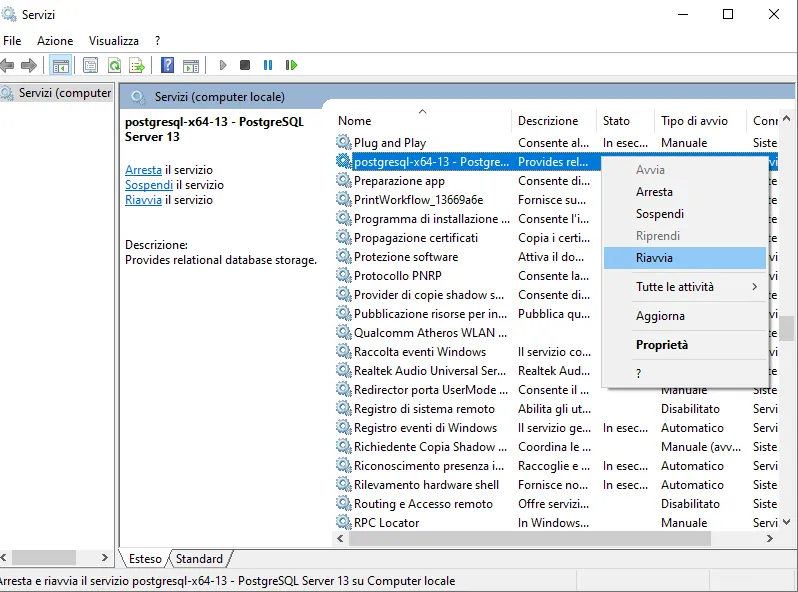798x592 pixels.
Task: Choose Aggiorna in the context menu
Action: pos(685,316)
